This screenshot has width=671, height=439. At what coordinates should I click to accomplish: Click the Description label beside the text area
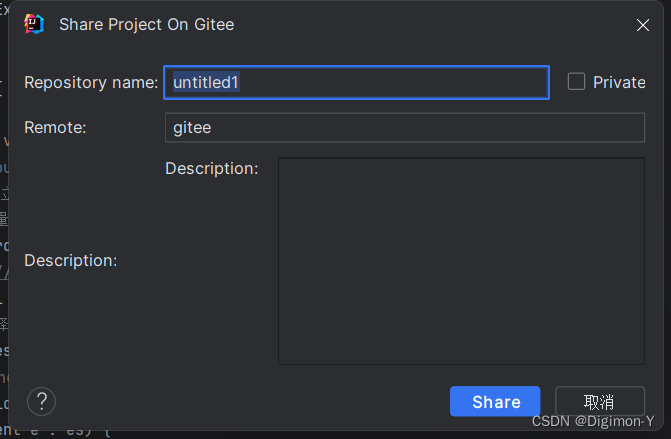(x=212, y=168)
